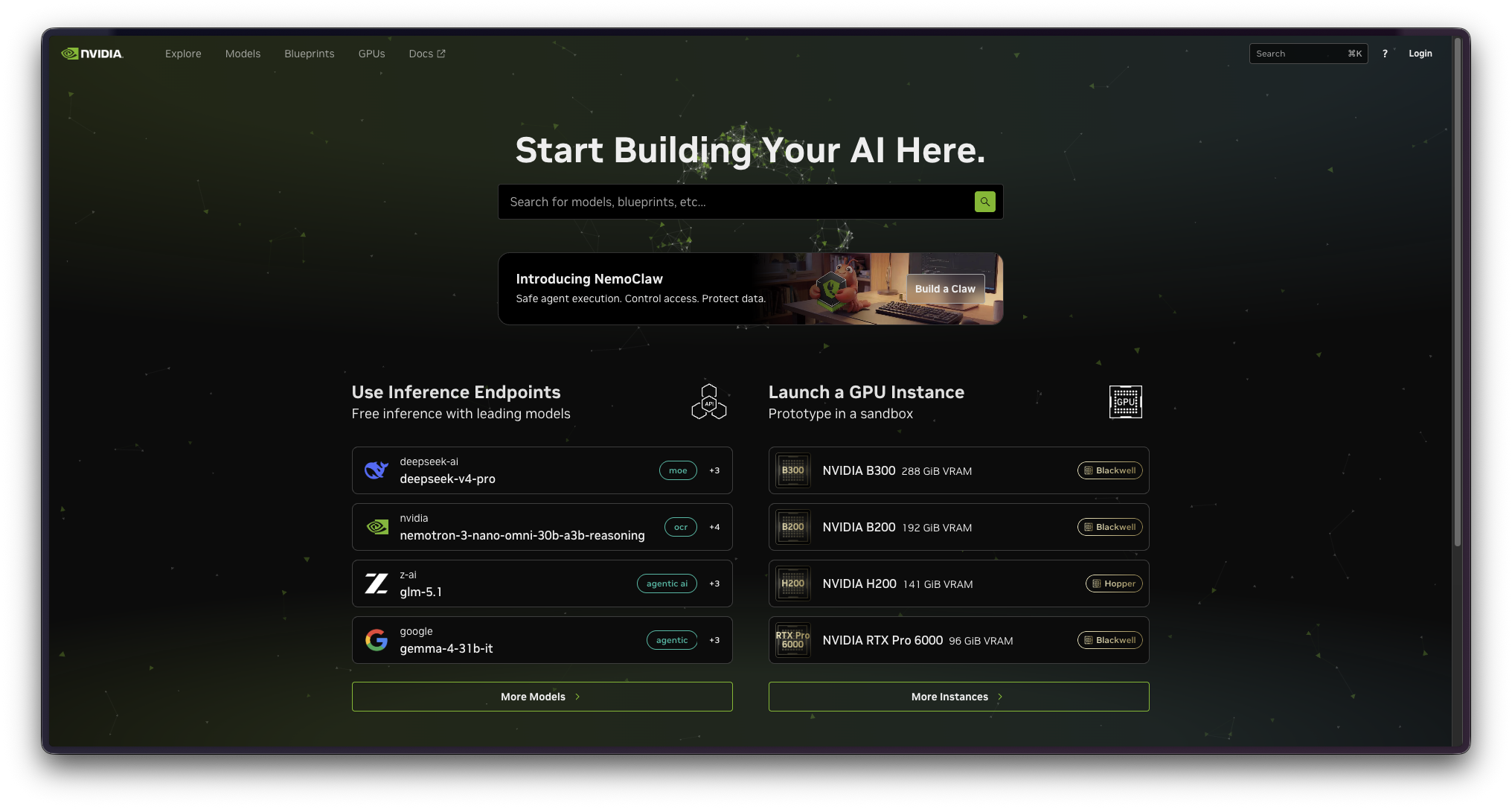Click the Google G logo icon
The width and height of the screenshot is (1512, 809).
pos(377,640)
